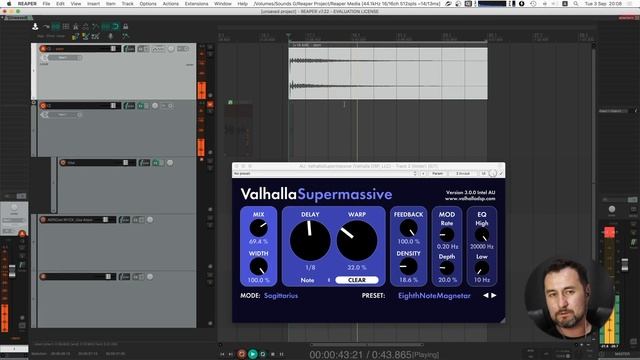Click the 2 in 2 out routing button
Image resolution: width=640 pixels, height=360 pixels.
[463, 173]
